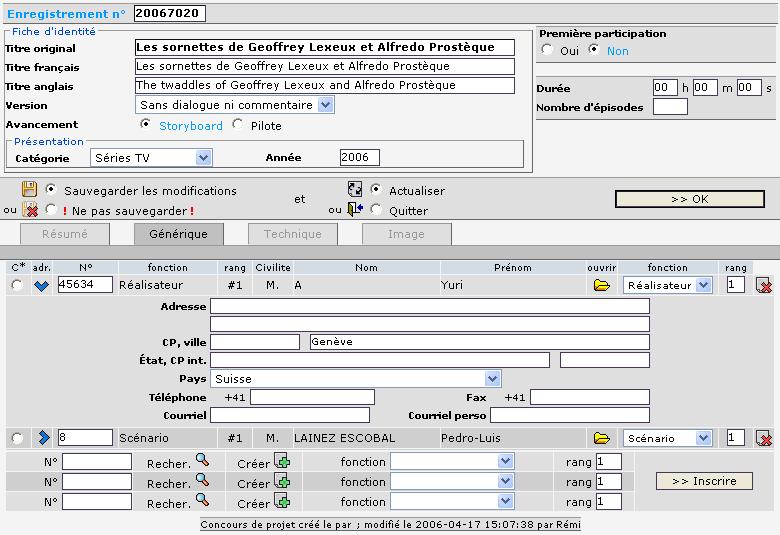Image resolution: width=780 pixels, height=535 pixels.
Task: Click the Courriel field
Action: point(290,415)
